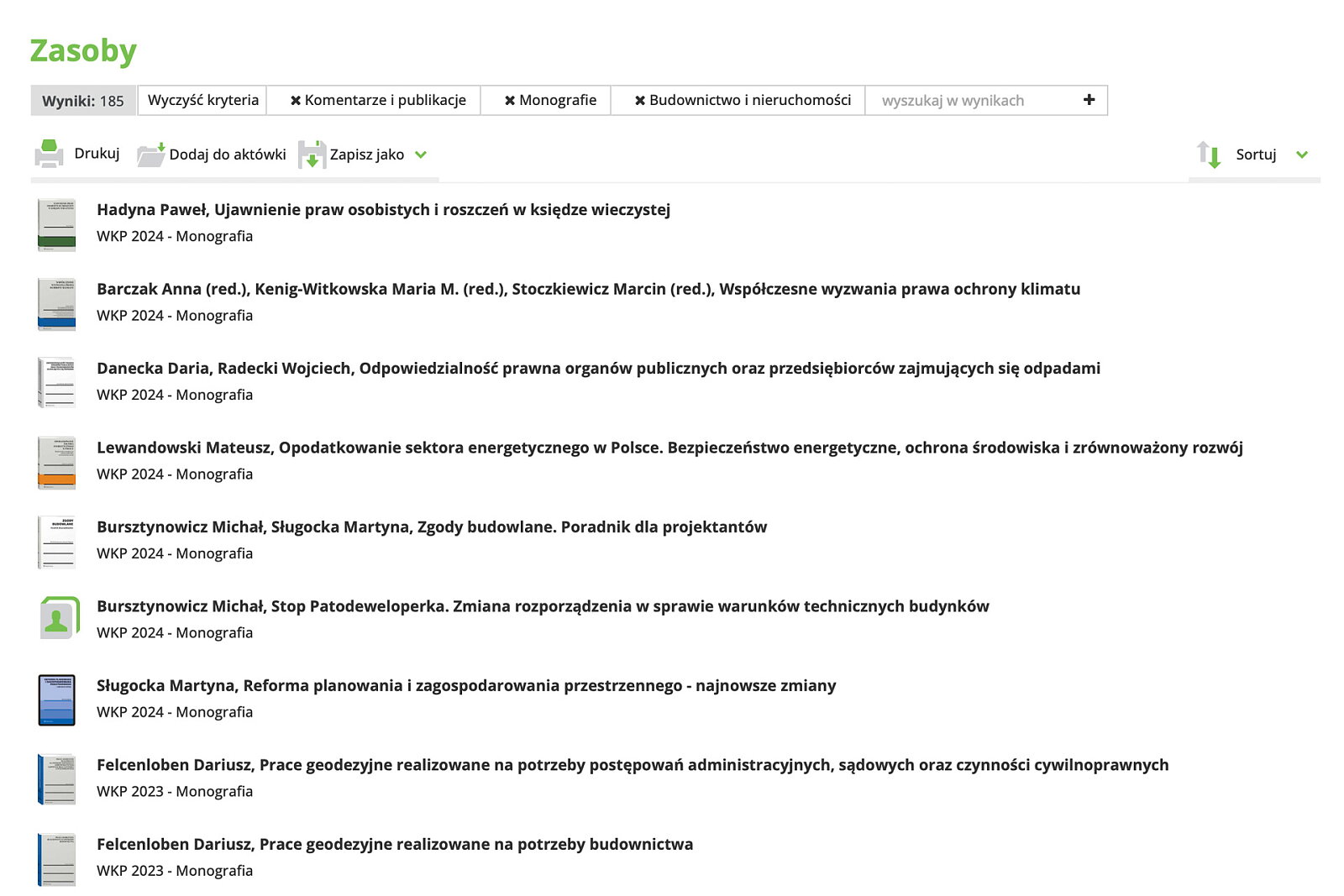The width and height of the screenshot is (1344, 896).
Task: Click Dodaj do aktówki label
Action: [x=228, y=155]
